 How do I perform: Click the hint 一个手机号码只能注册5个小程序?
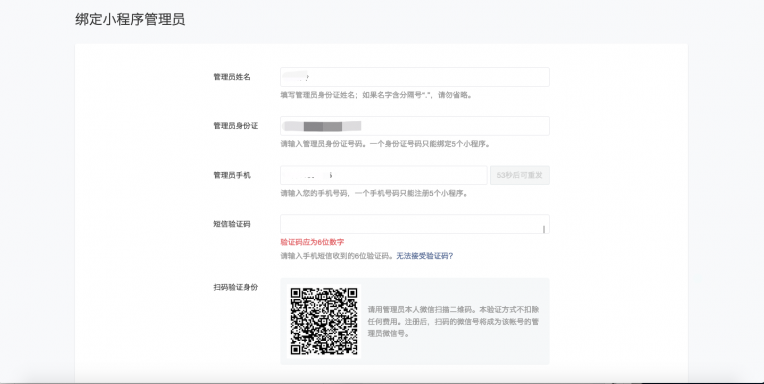pos(411,193)
